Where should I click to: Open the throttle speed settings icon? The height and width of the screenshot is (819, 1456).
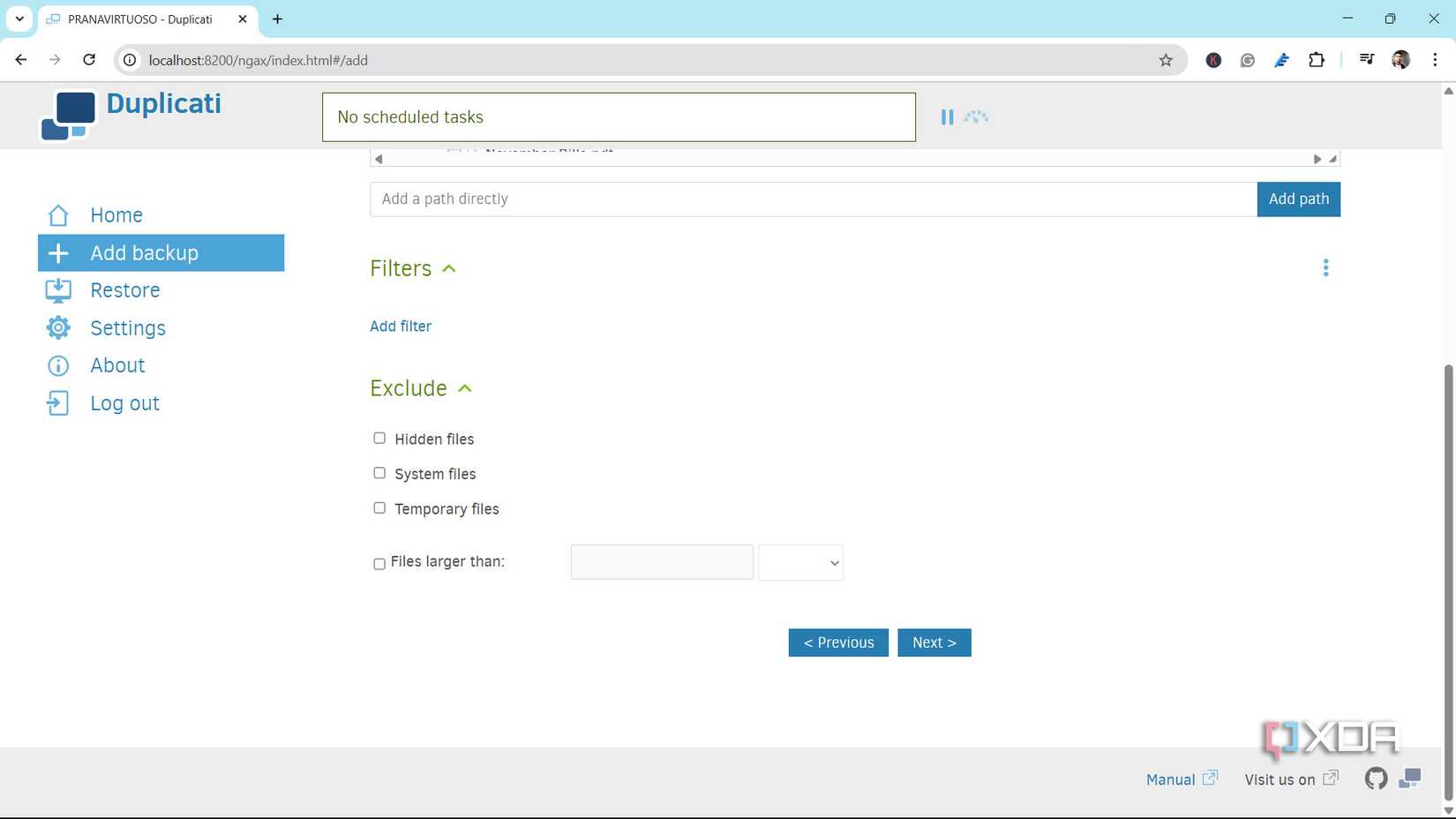pos(976,116)
